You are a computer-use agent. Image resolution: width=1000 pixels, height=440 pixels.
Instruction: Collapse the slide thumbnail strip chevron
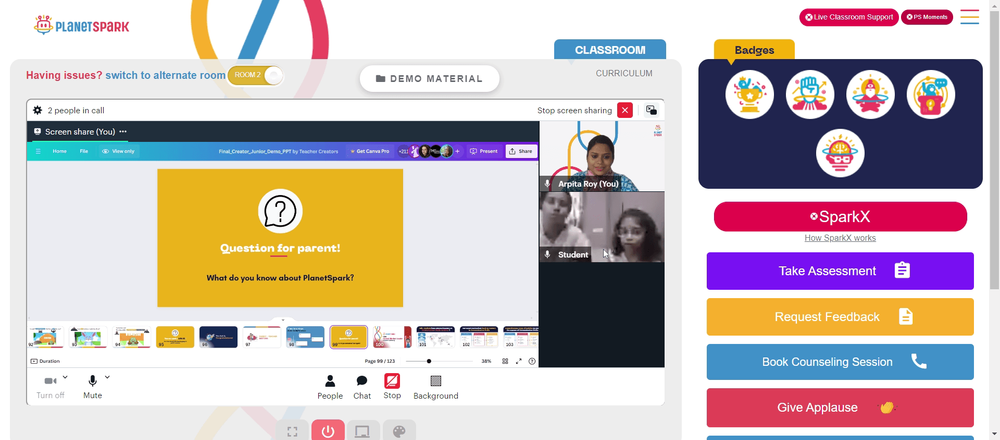point(283,319)
